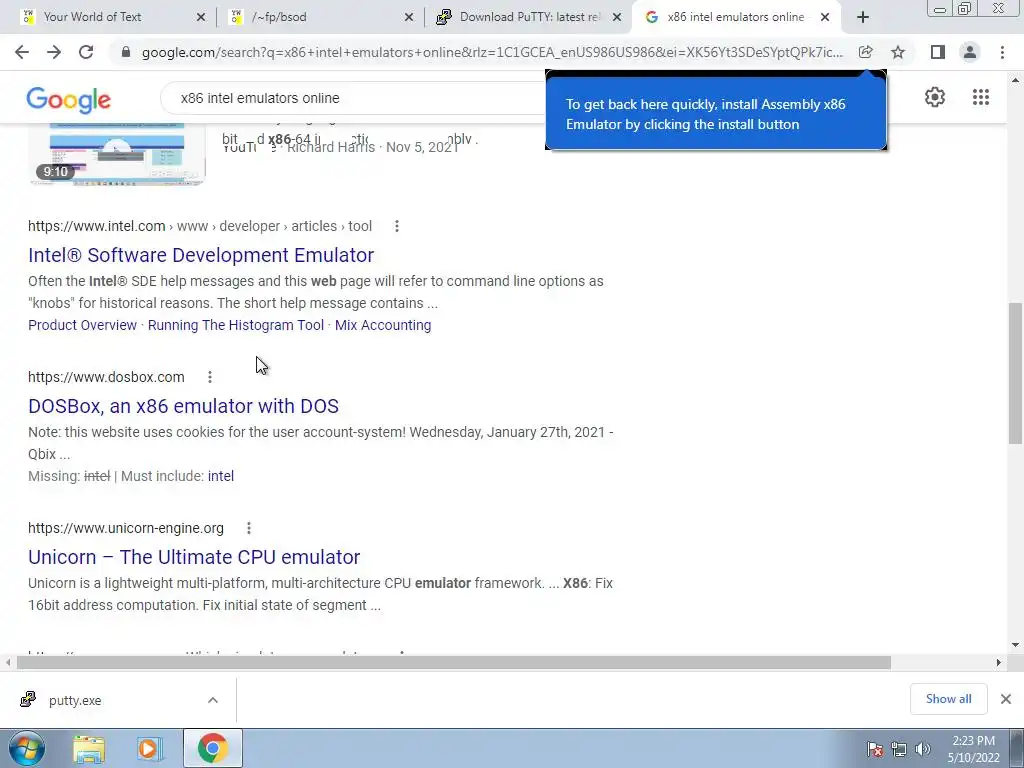Open the Windows Start button
1024x768 pixels.
pos(27,748)
